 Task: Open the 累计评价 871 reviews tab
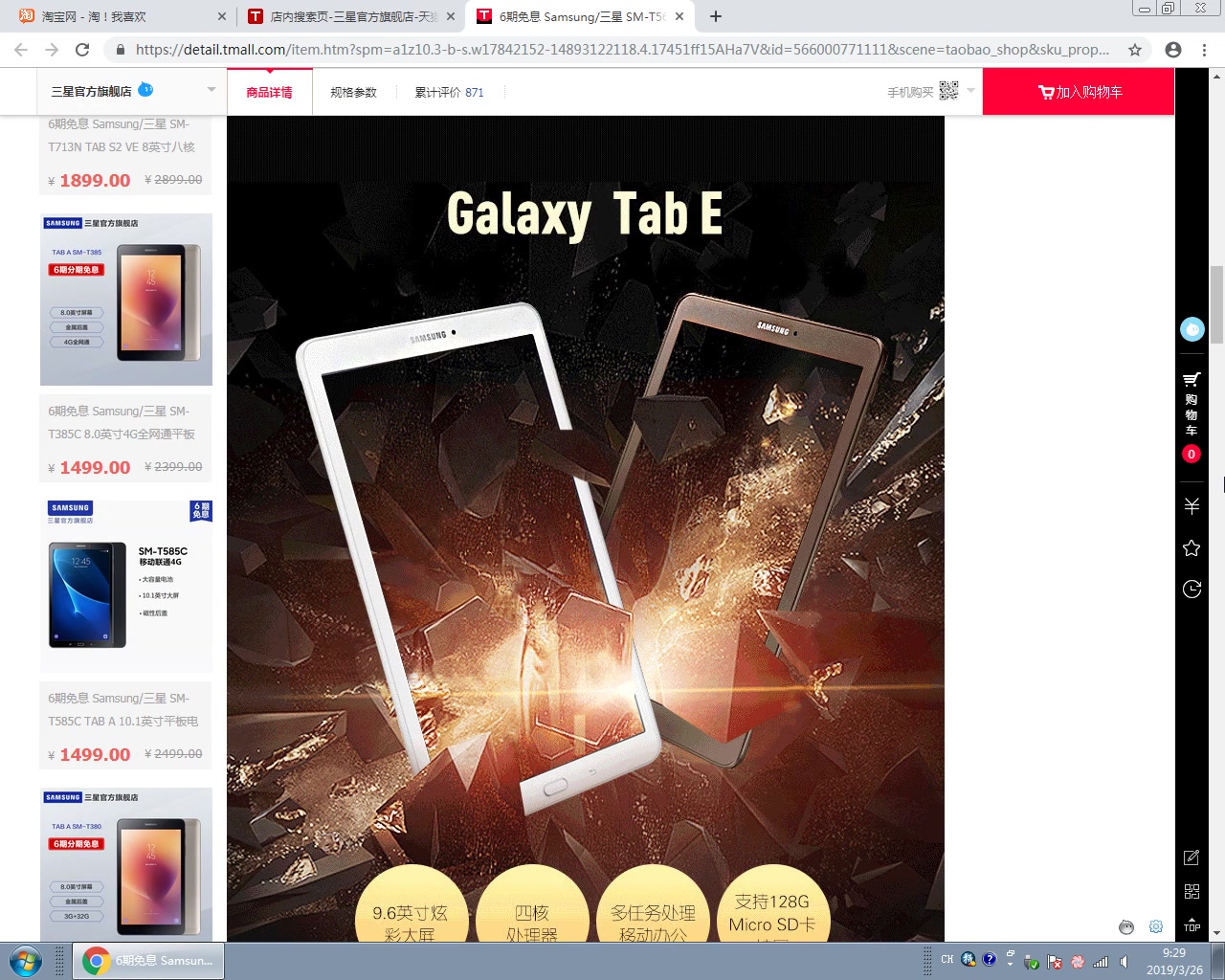(x=449, y=93)
